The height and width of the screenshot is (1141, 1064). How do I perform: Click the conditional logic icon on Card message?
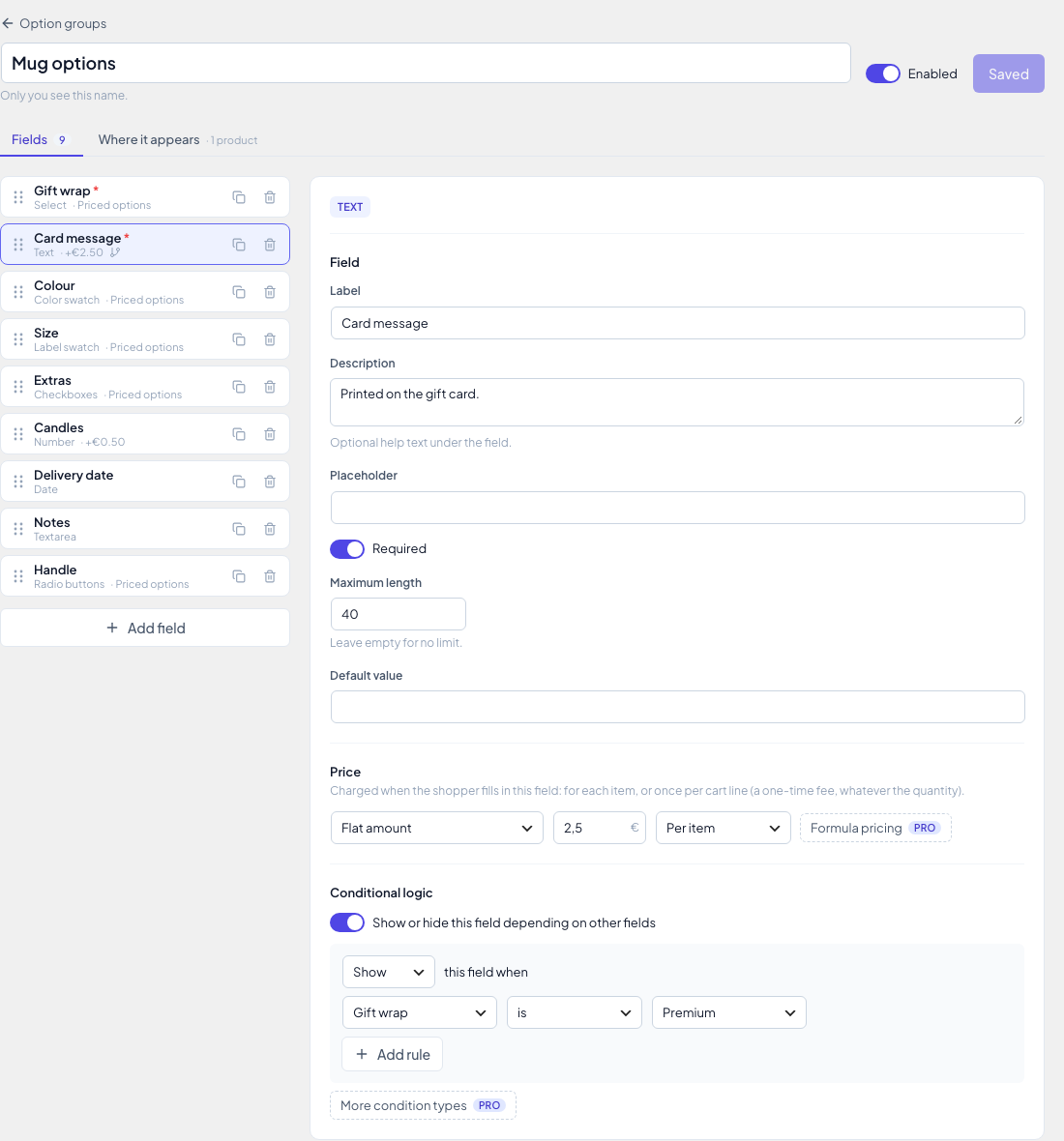(115, 252)
